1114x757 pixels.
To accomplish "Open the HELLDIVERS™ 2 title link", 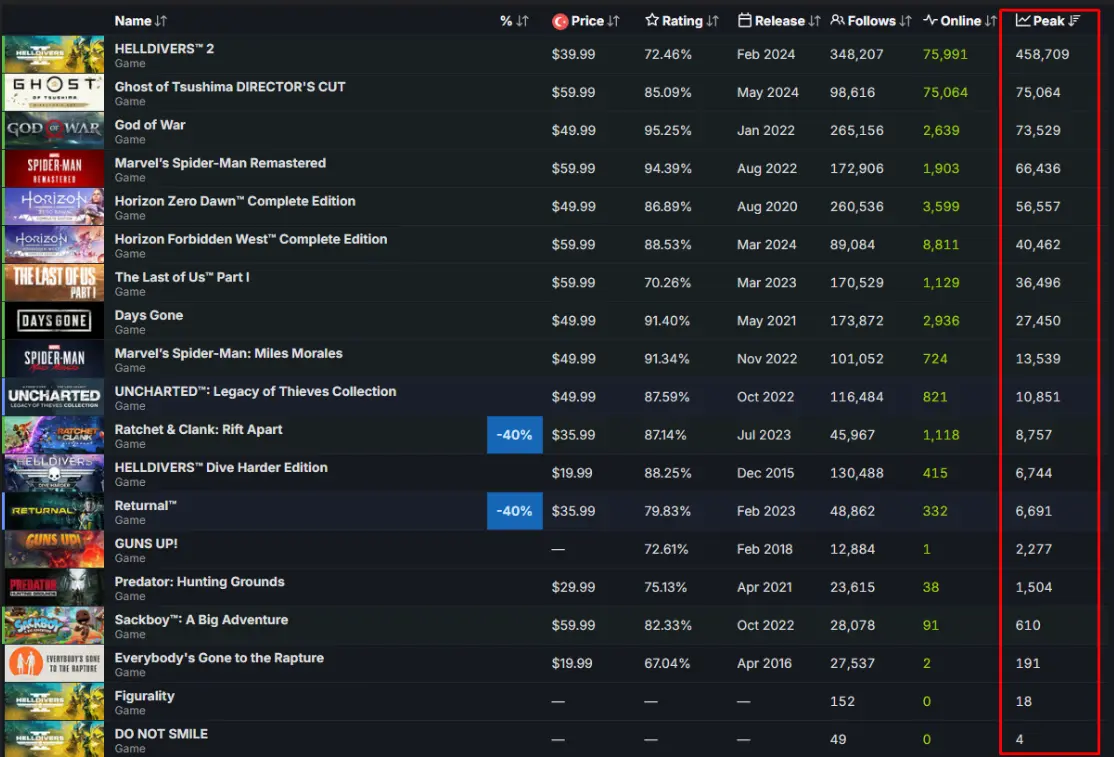I will tap(164, 48).
